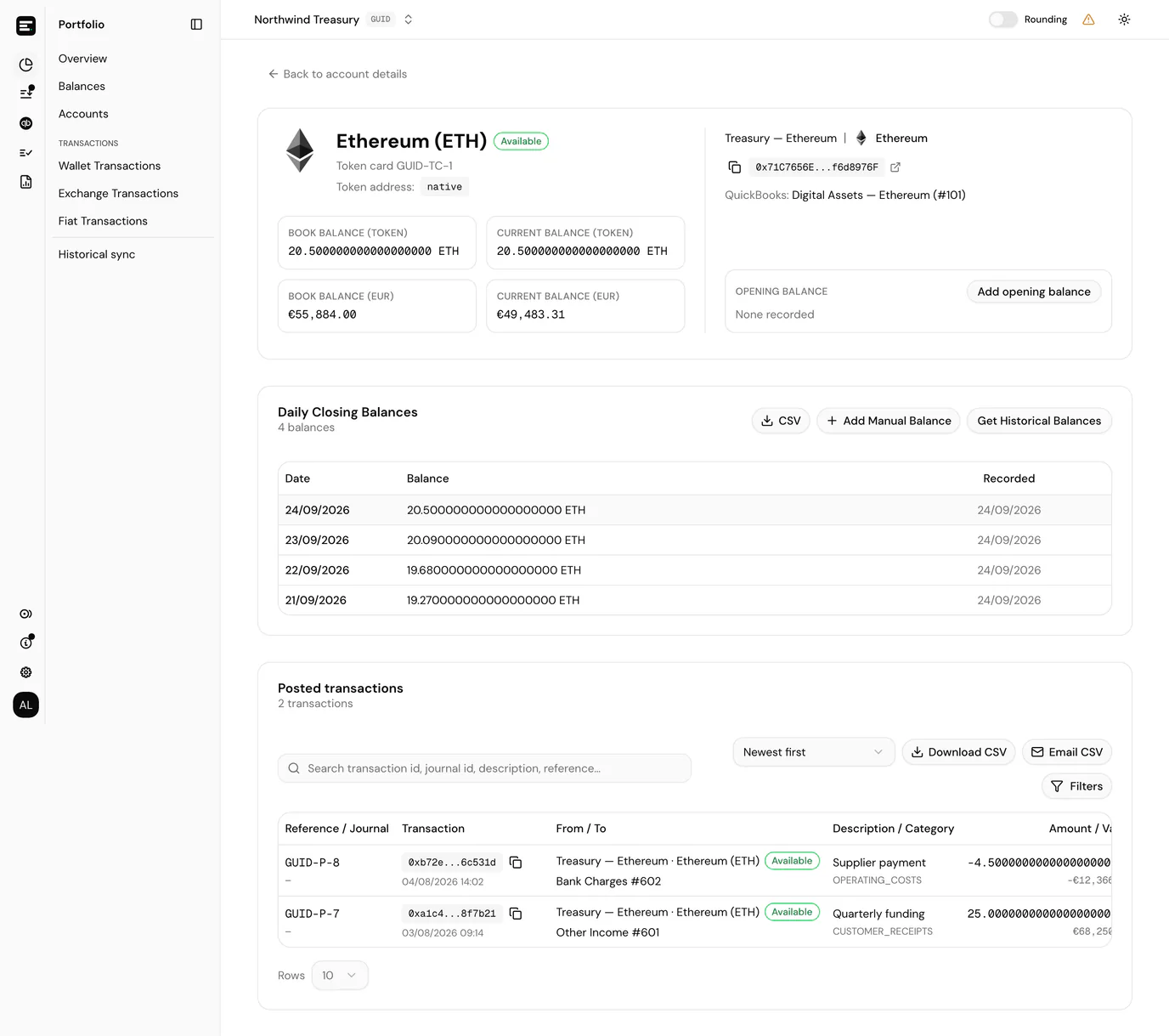
Task: Click Download CSV for posted transactions
Action: point(957,752)
